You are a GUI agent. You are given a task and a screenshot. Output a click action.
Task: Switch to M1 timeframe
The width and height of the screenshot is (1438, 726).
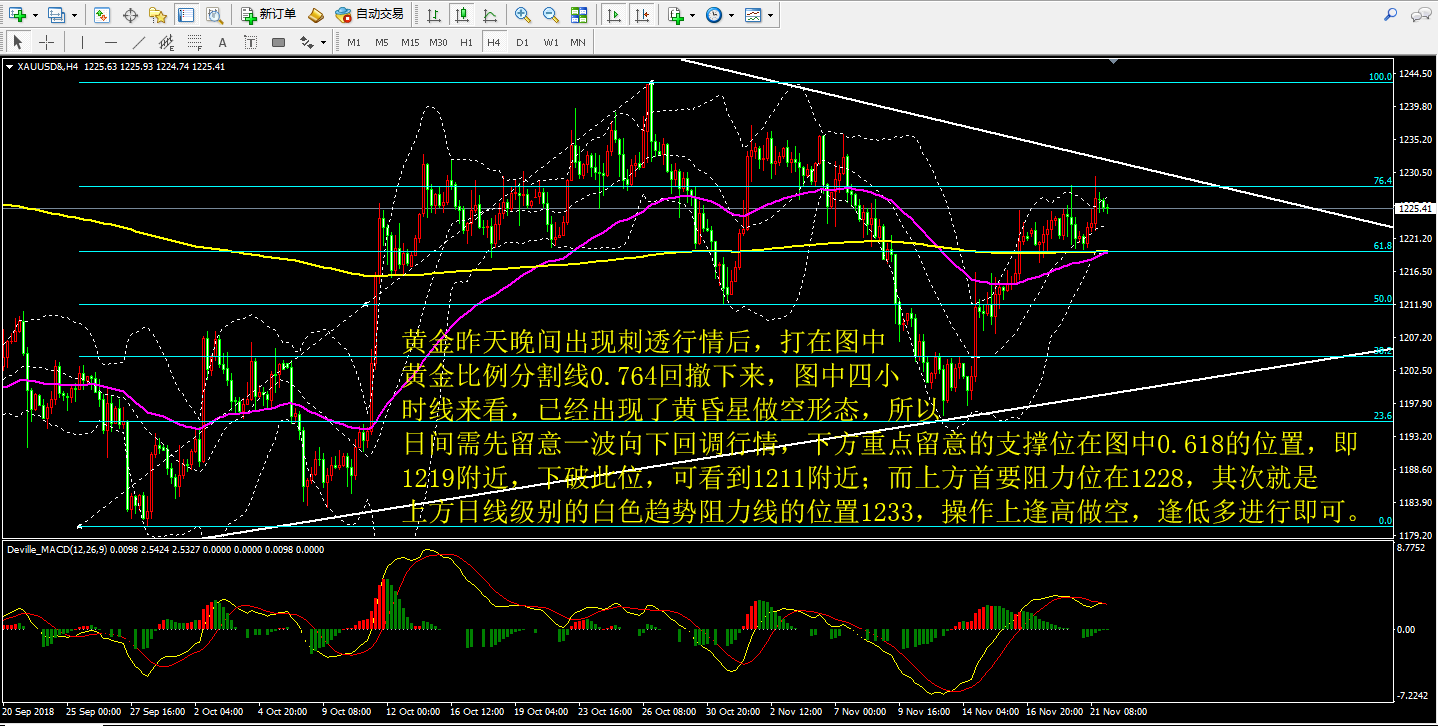click(x=354, y=42)
